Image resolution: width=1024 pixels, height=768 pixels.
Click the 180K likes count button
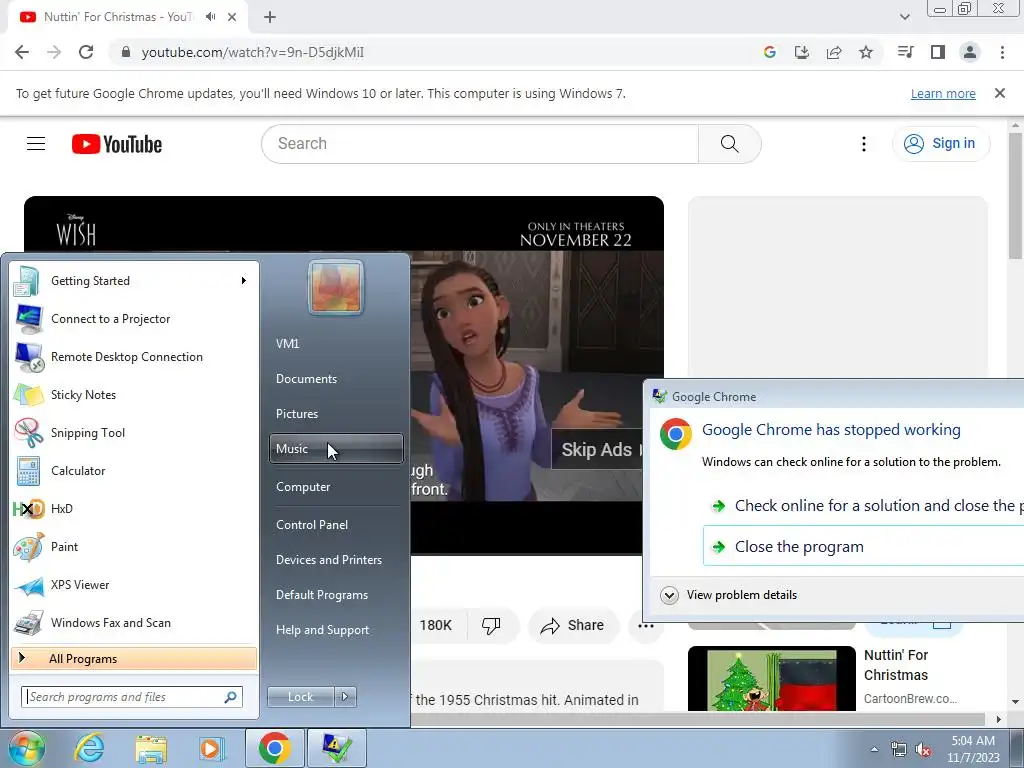(436, 626)
